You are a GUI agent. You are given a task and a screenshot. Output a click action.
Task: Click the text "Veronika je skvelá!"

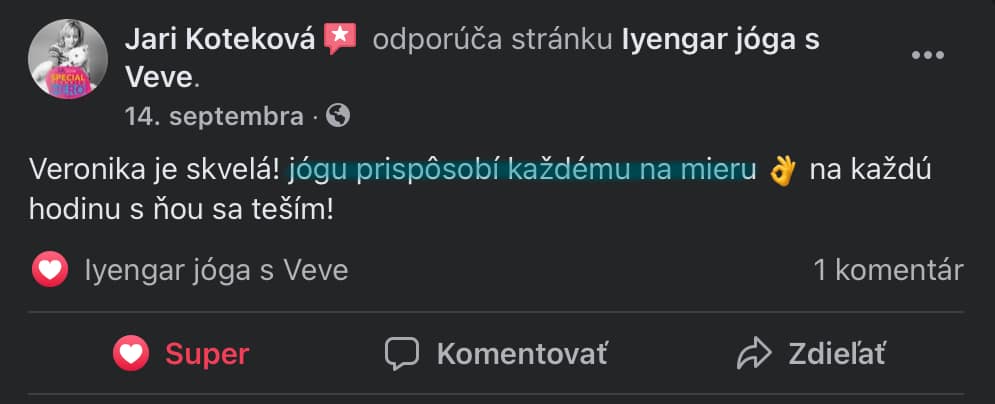point(155,171)
